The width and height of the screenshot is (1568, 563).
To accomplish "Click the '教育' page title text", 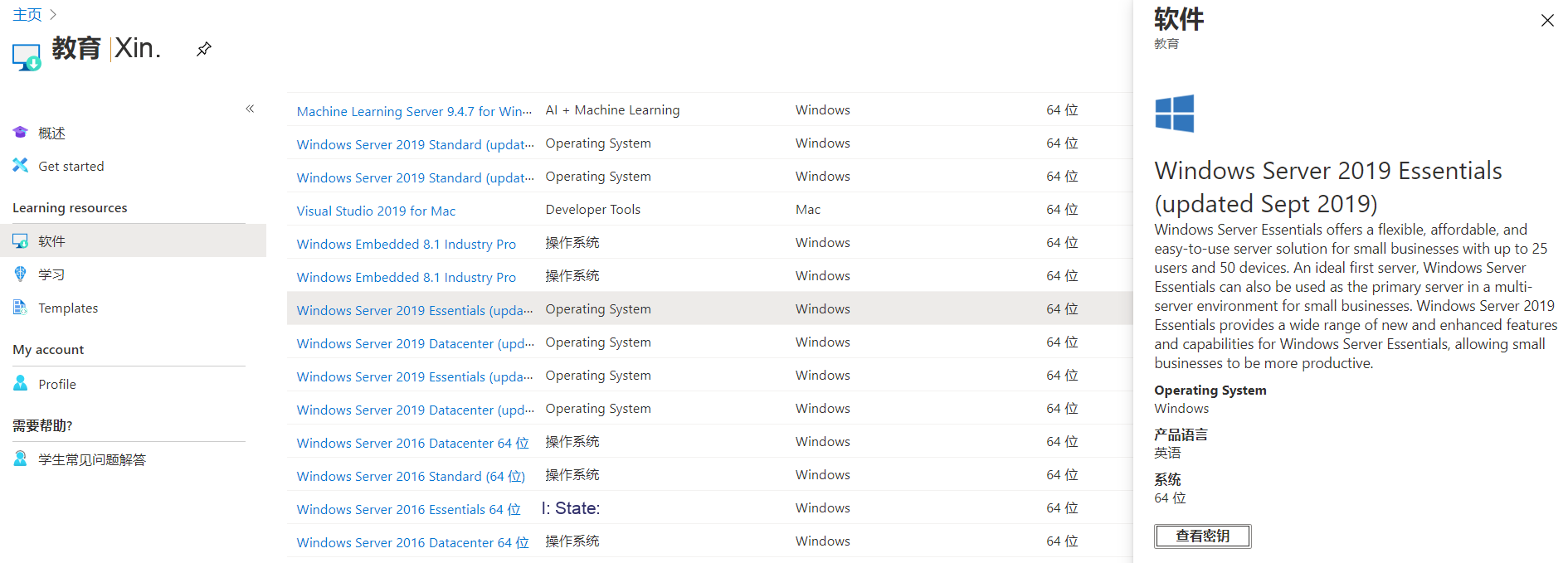I will [76, 48].
